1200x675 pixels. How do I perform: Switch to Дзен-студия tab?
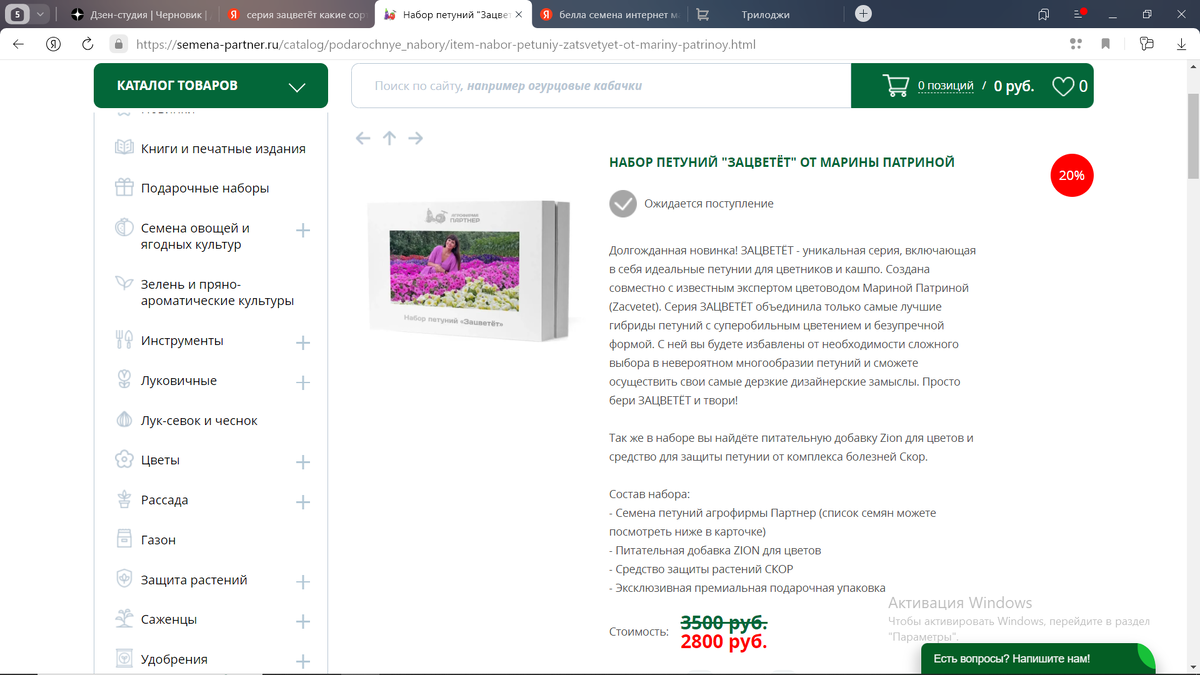[138, 15]
